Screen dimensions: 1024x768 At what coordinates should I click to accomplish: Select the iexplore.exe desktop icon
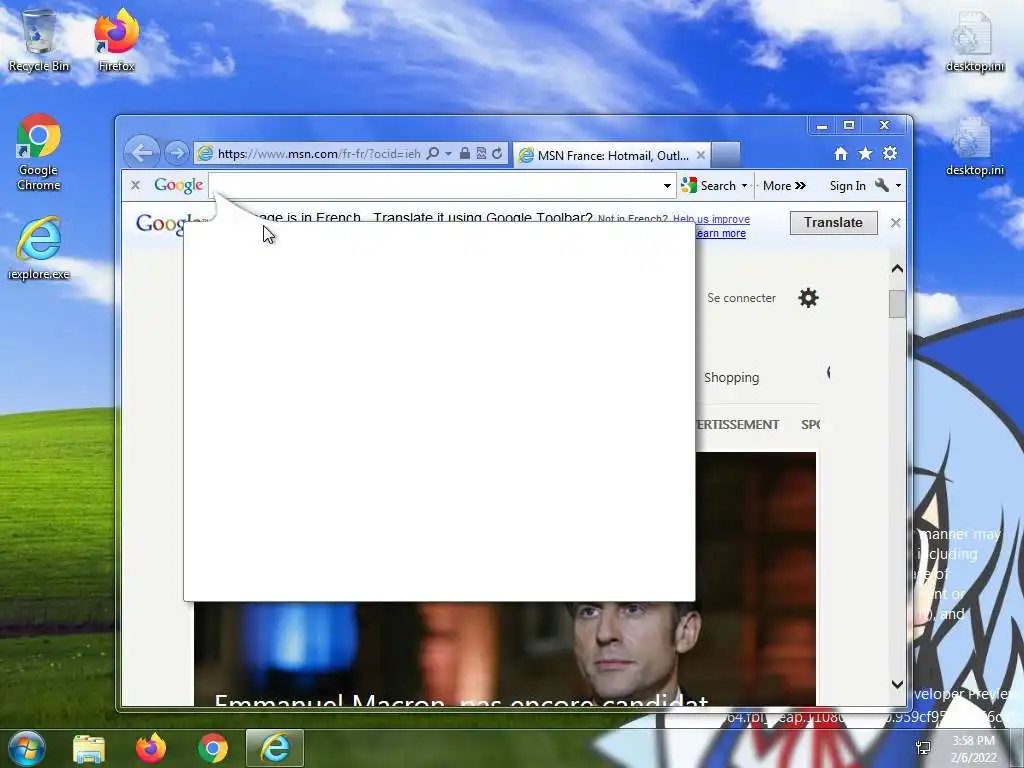click(x=39, y=248)
